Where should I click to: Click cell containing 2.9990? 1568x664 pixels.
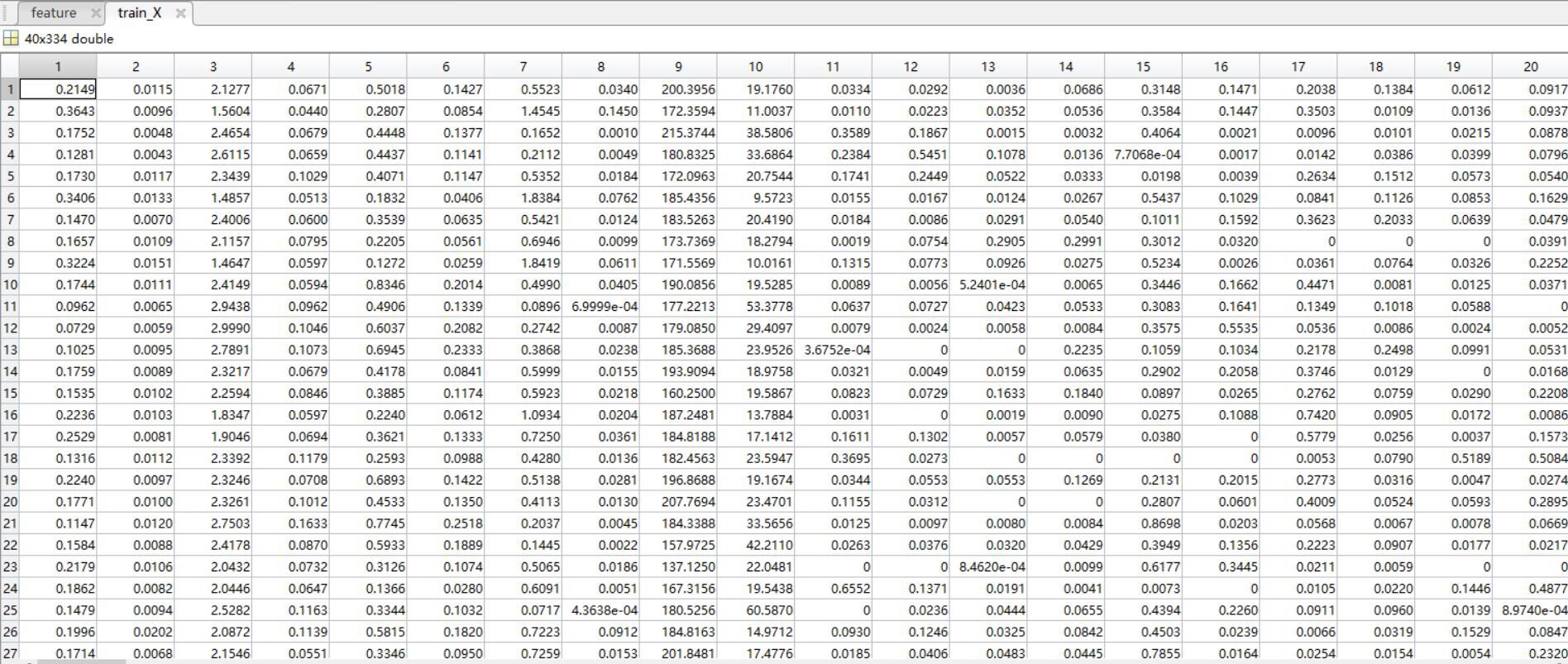(x=213, y=328)
